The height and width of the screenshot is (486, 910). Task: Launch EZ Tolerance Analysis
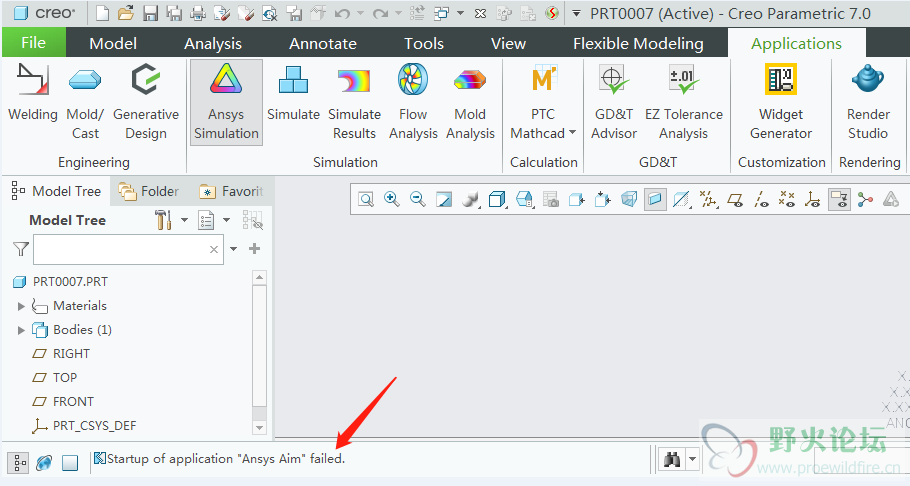(684, 102)
